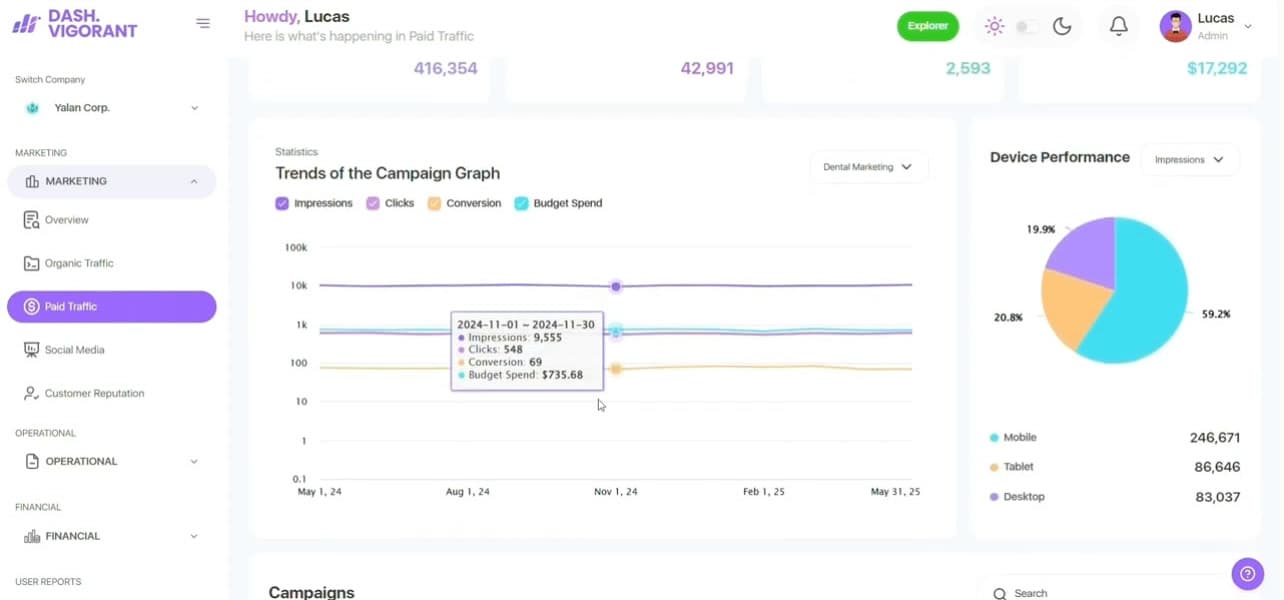1284x600 pixels.
Task: Toggle the Conversion series checkbox
Action: pos(434,203)
